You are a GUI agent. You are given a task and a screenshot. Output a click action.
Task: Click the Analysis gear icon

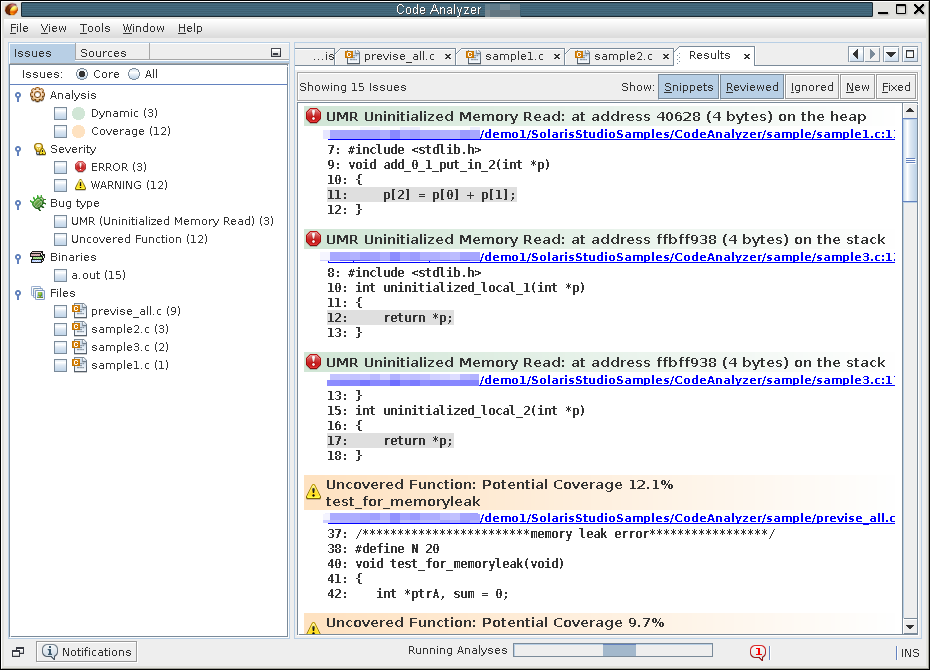coord(37,95)
